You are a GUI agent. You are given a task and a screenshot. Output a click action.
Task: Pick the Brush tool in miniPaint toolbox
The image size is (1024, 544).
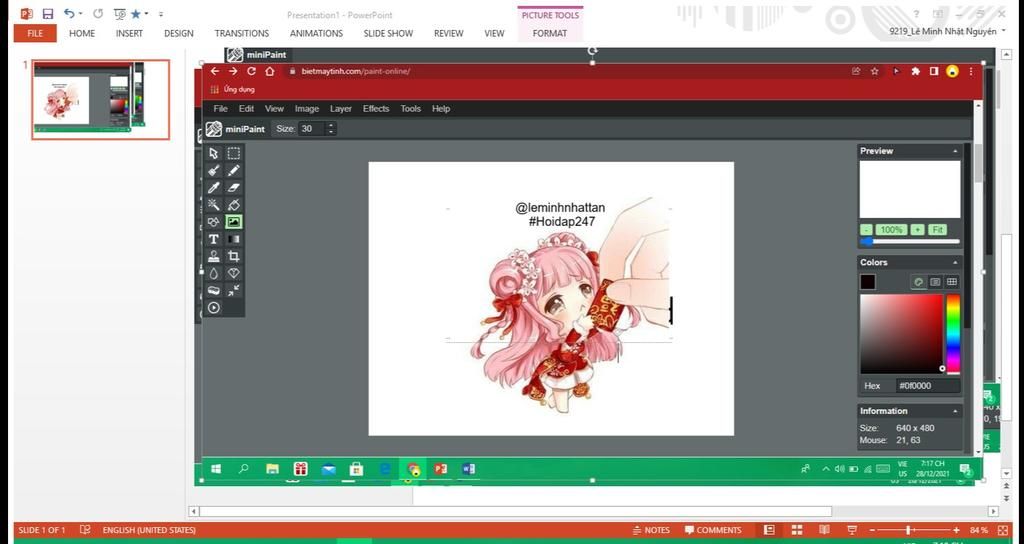(x=214, y=170)
